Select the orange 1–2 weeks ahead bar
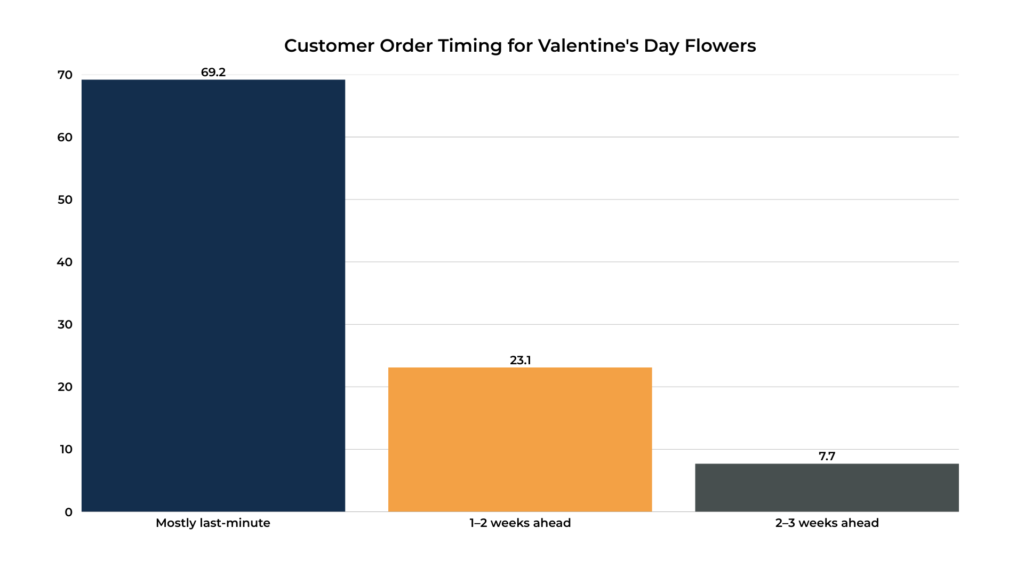1024x576 pixels. [x=520, y=439]
